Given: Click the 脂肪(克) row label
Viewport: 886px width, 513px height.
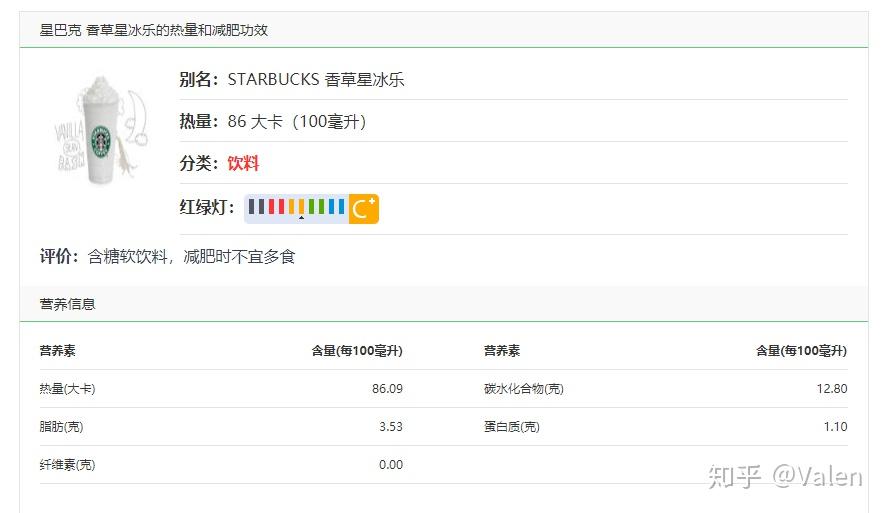Looking at the screenshot, I should [61, 427].
